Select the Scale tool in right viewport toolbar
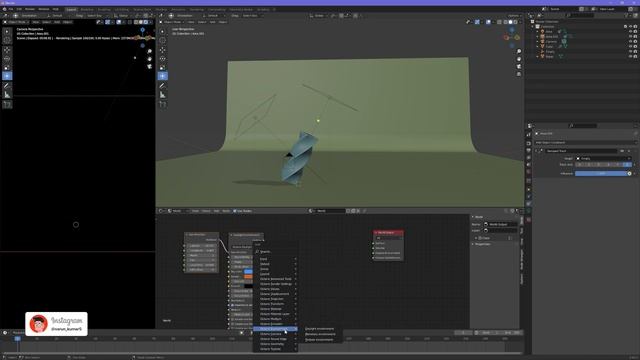Screen dimensions: 640x360 162,67
